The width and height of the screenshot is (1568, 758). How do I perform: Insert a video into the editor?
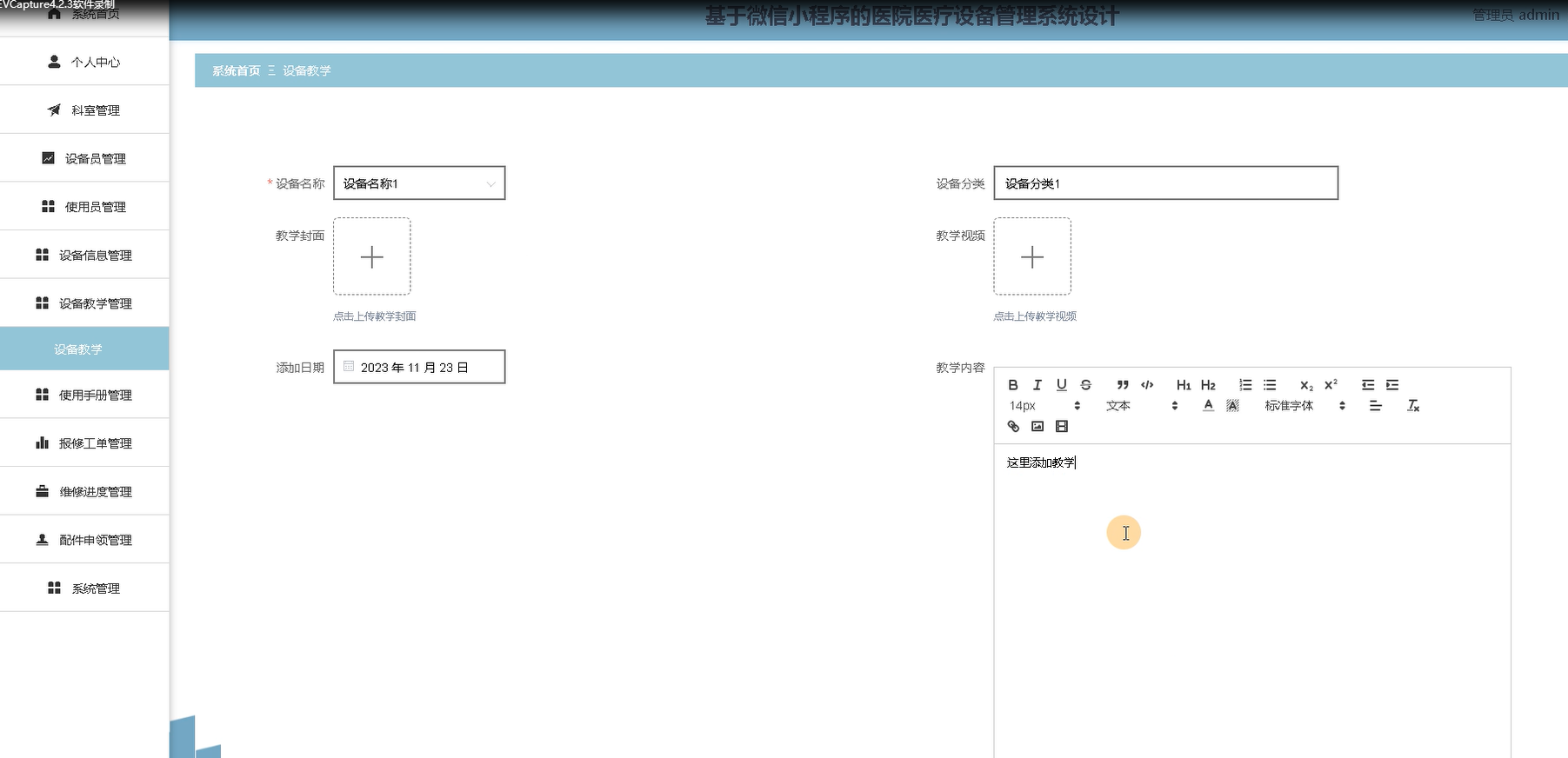[1062, 426]
